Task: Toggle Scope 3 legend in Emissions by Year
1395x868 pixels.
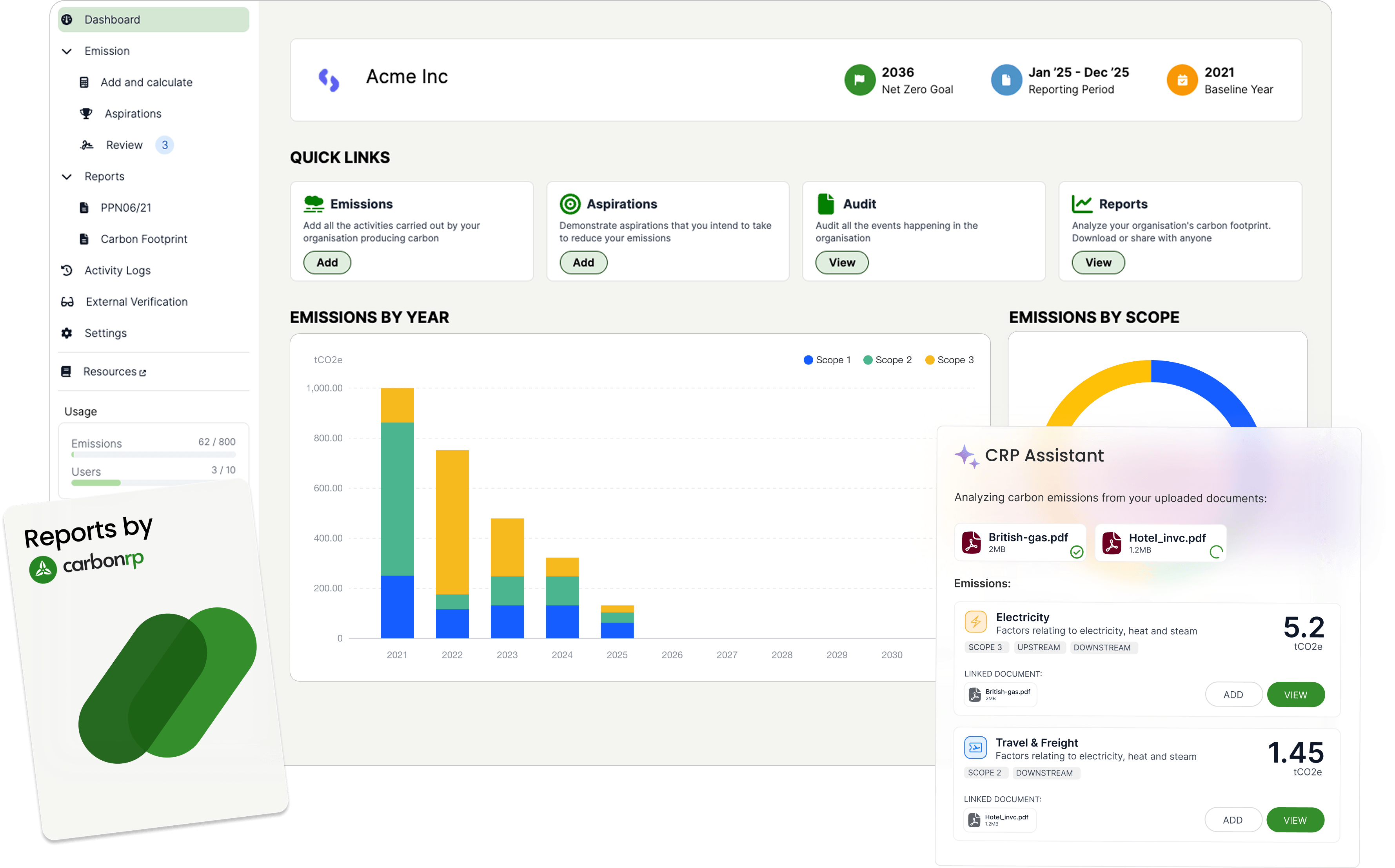Action: [950, 360]
